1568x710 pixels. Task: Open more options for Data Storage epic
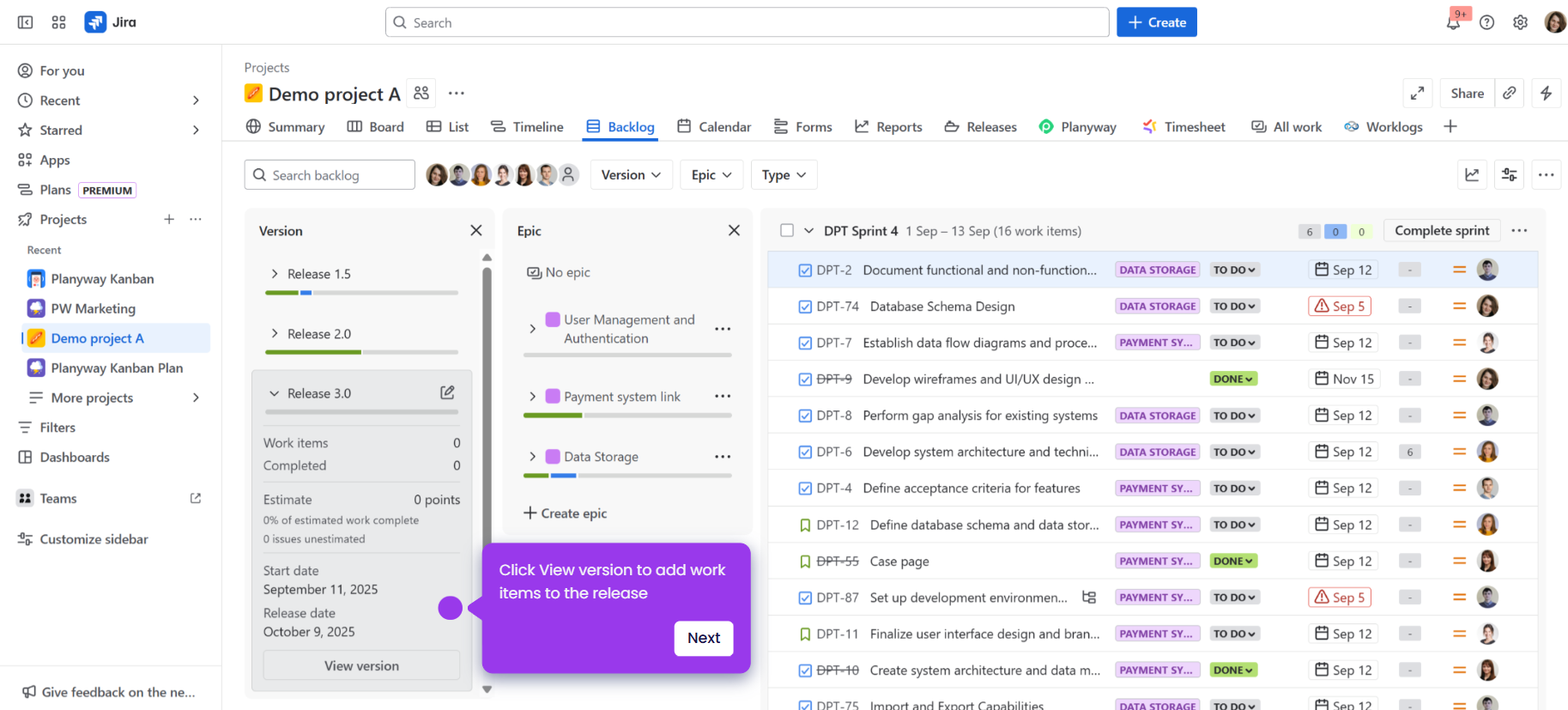(x=723, y=456)
